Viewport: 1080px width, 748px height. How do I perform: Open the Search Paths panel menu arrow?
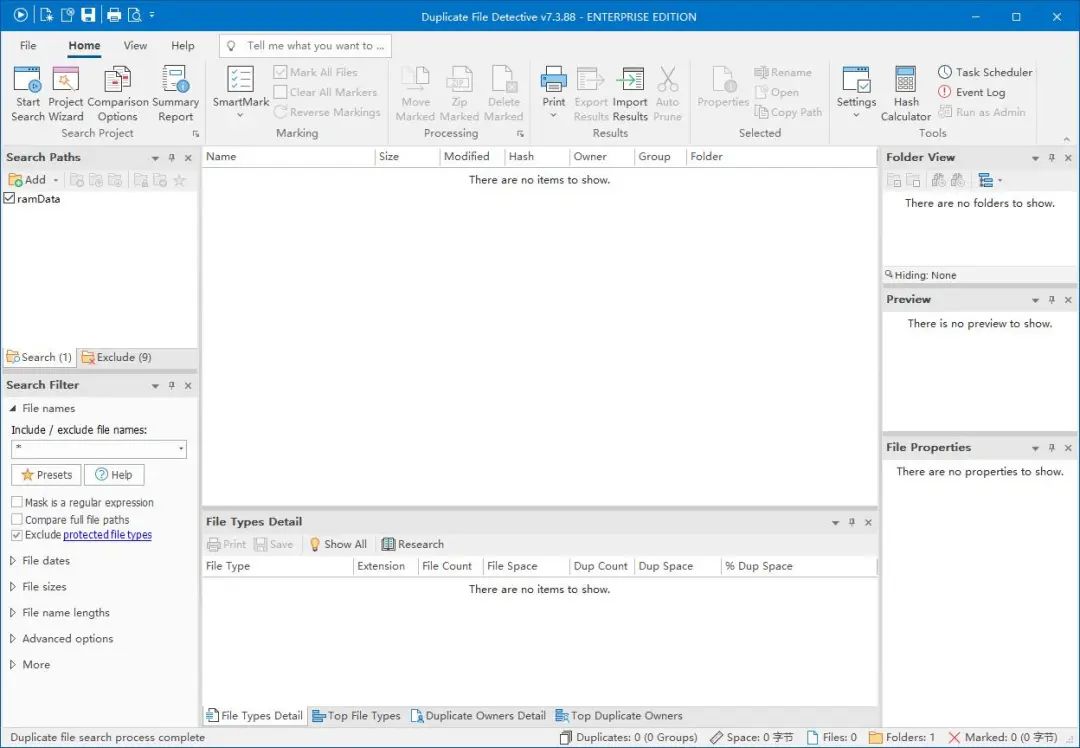(155, 158)
